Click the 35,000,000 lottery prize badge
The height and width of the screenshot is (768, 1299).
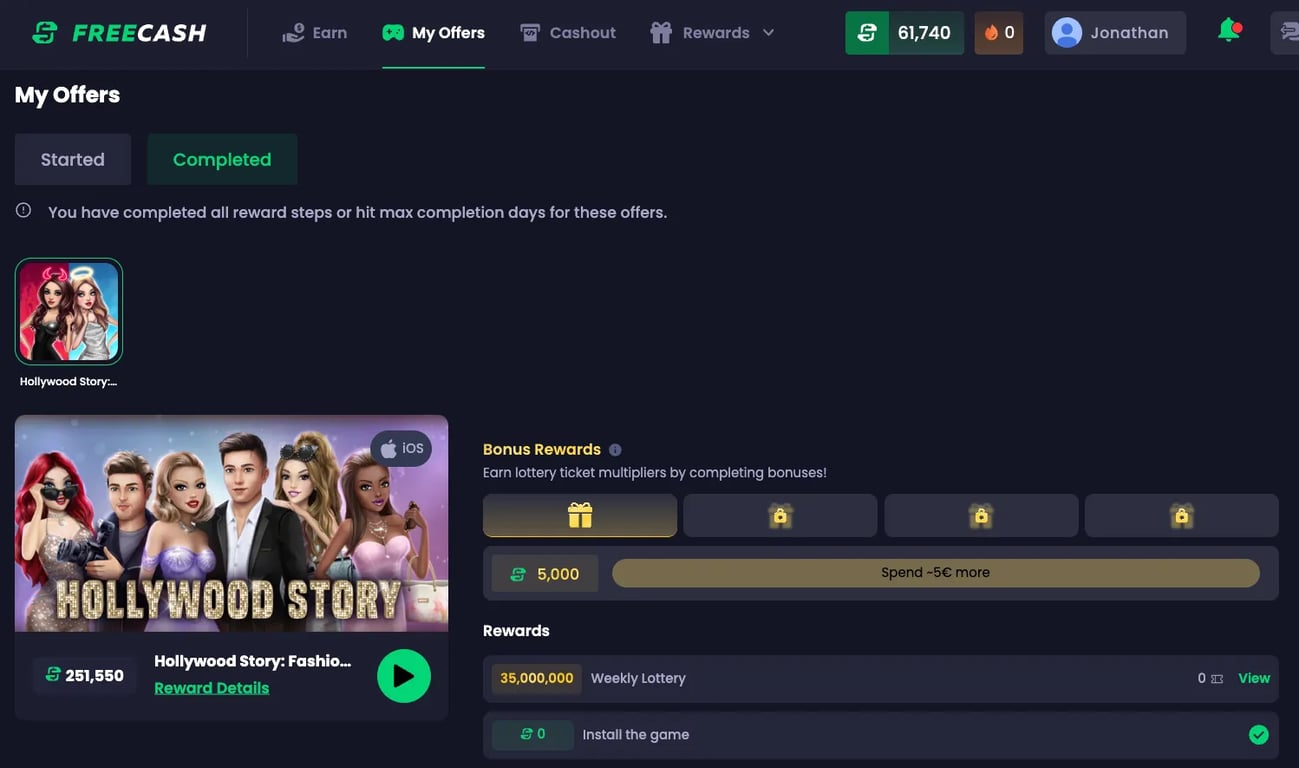tap(537, 678)
